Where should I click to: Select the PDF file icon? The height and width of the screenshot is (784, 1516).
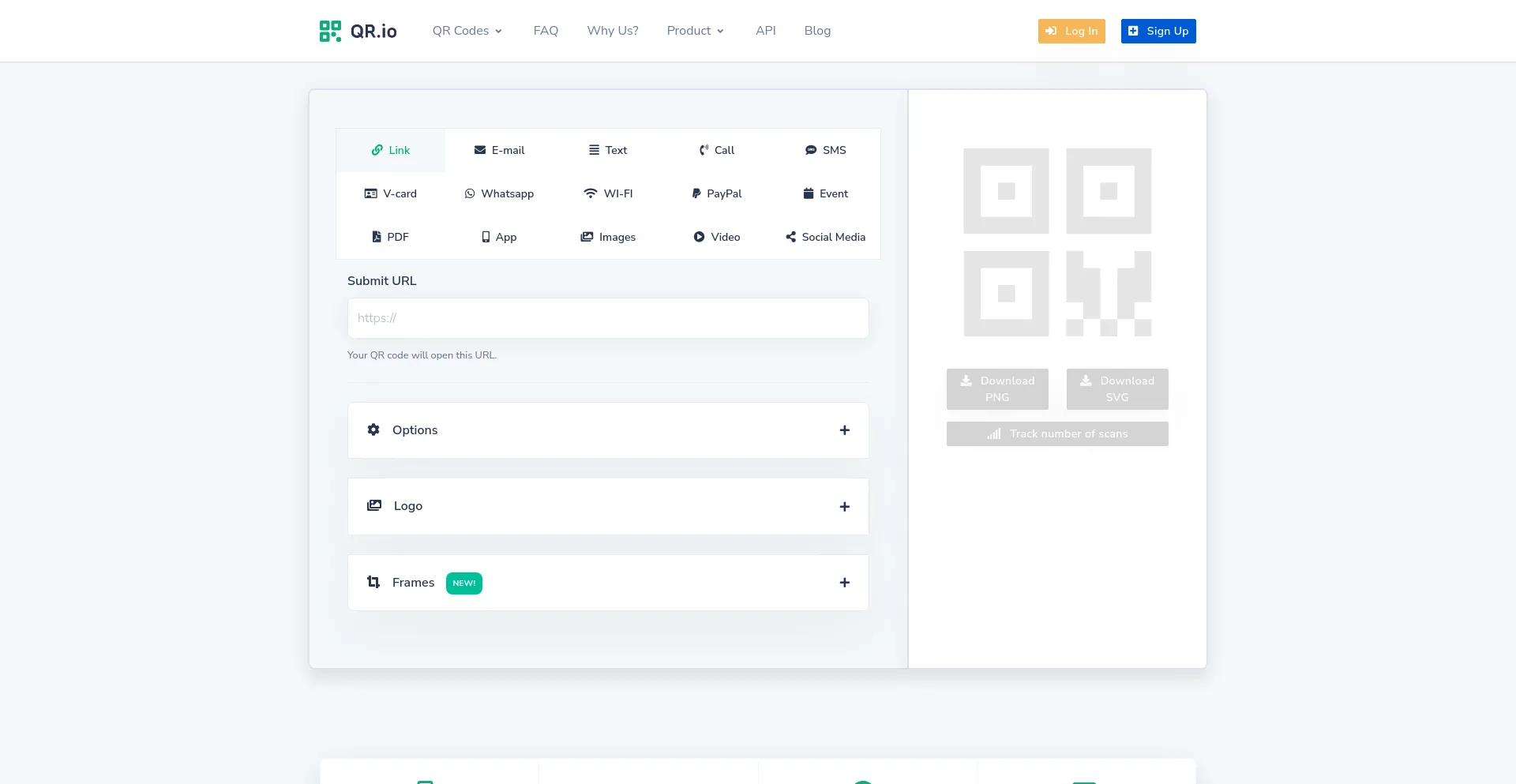tap(377, 237)
